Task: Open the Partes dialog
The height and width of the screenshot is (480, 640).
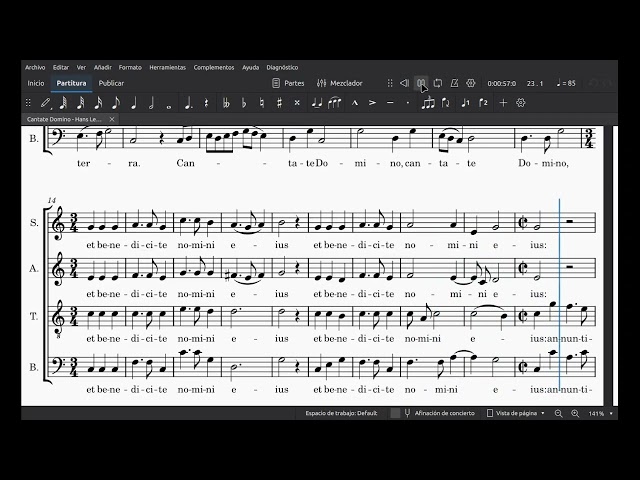Action: tap(288, 83)
